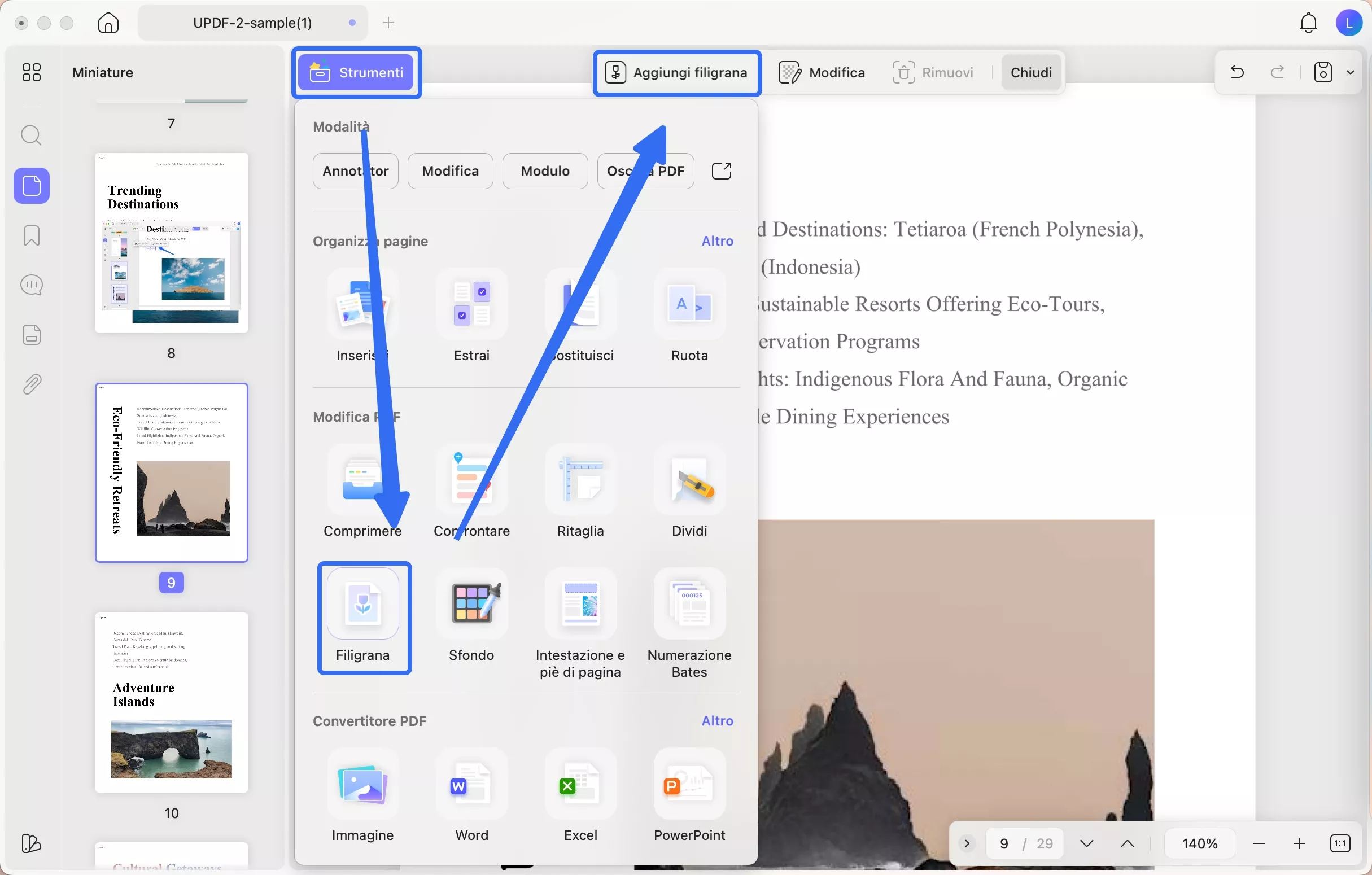Select page 10 Adventure Islands thumbnail

coord(172,702)
